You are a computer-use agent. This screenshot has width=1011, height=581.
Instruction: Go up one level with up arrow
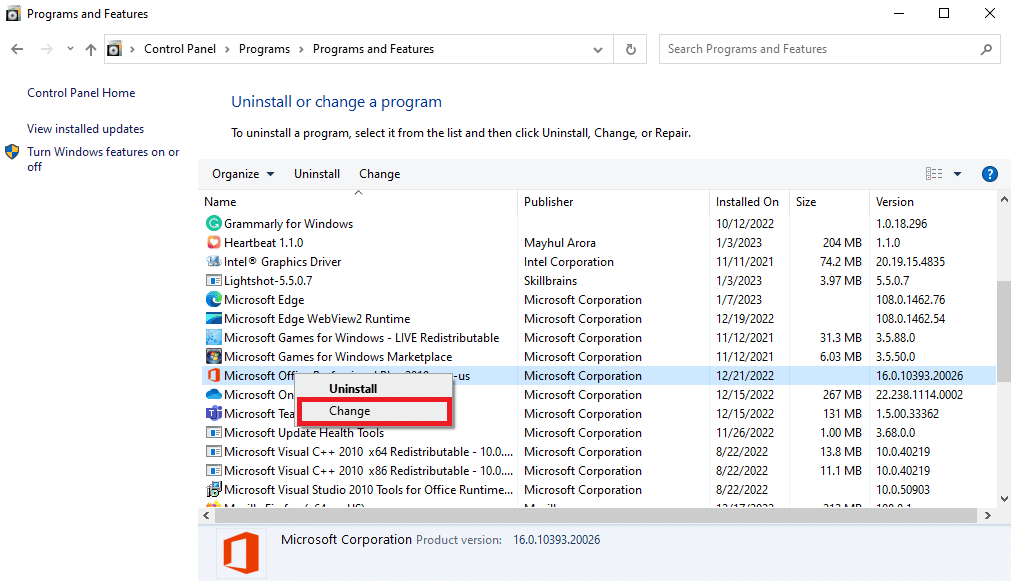[x=91, y=49]
